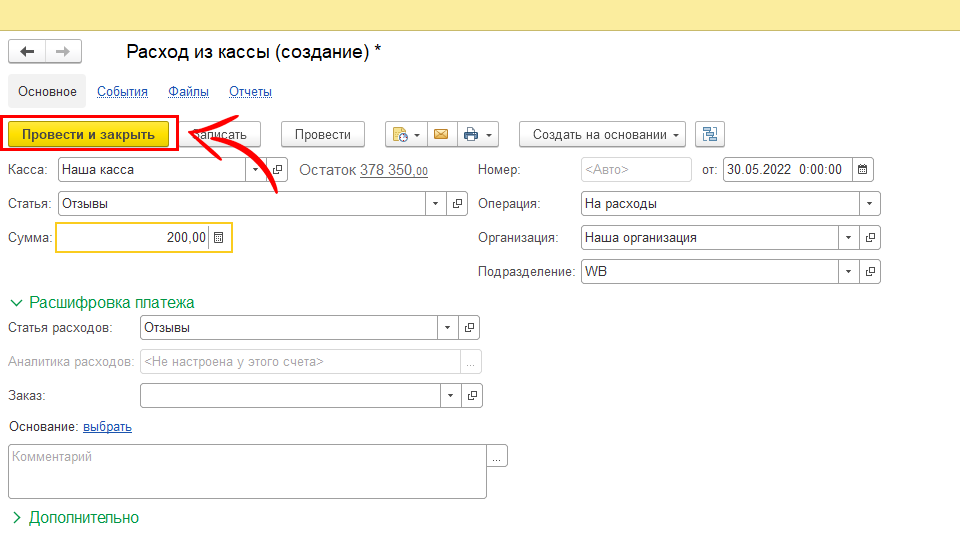Image resolution: width=960 pixels, height=540 pixels.
Task: Click the printer icon in toolbar
Action: [x=472, y=135]
